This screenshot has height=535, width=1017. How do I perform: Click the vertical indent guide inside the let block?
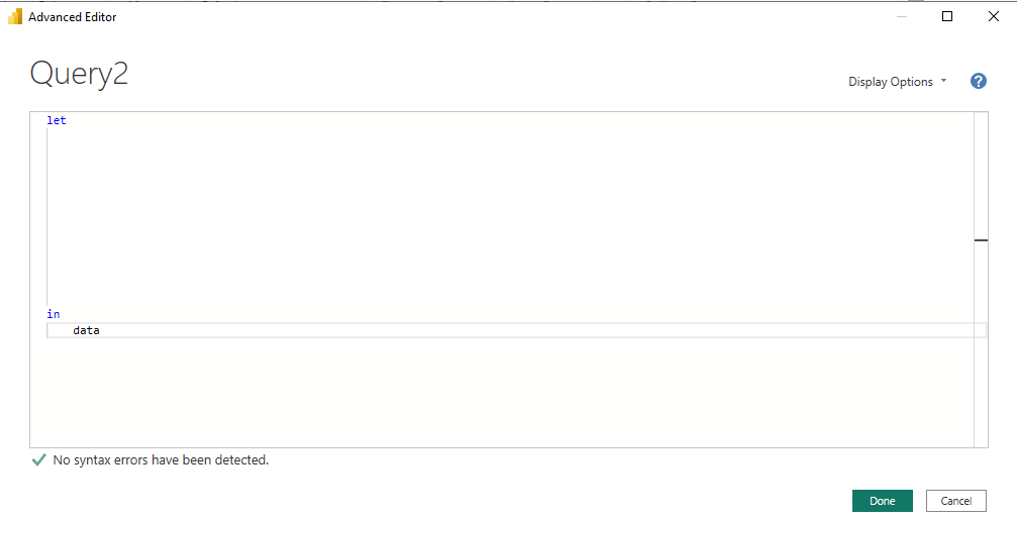(47, 216)
